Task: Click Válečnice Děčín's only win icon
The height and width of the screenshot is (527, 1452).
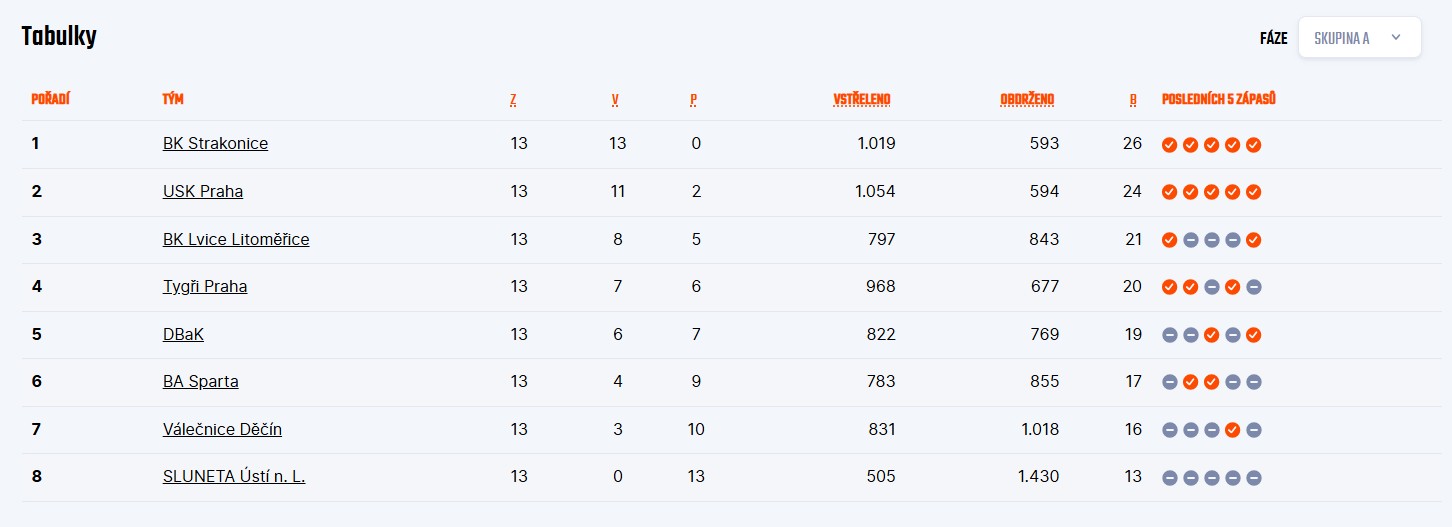Action: (1233, 430)
